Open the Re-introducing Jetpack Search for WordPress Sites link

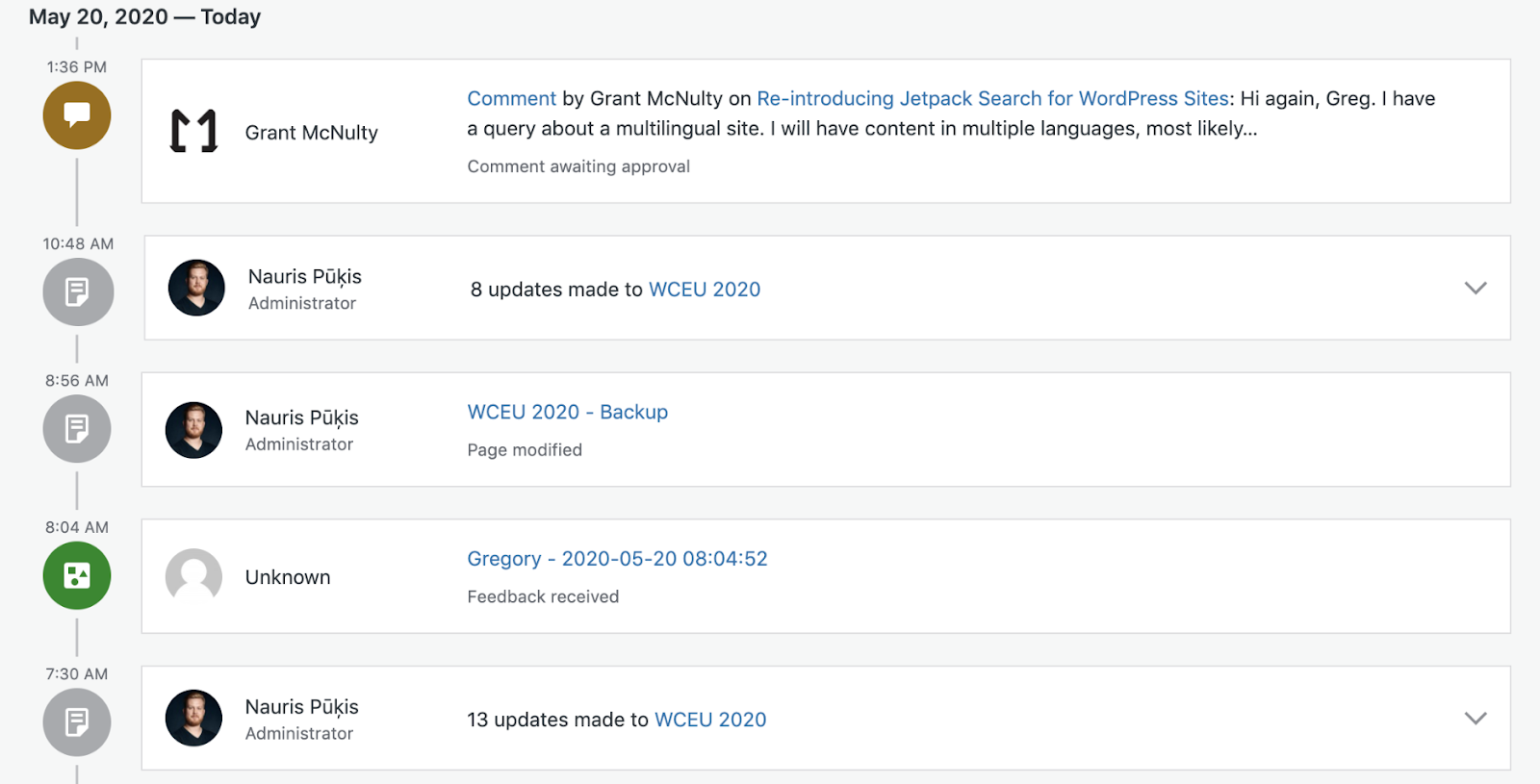point(990,97)
